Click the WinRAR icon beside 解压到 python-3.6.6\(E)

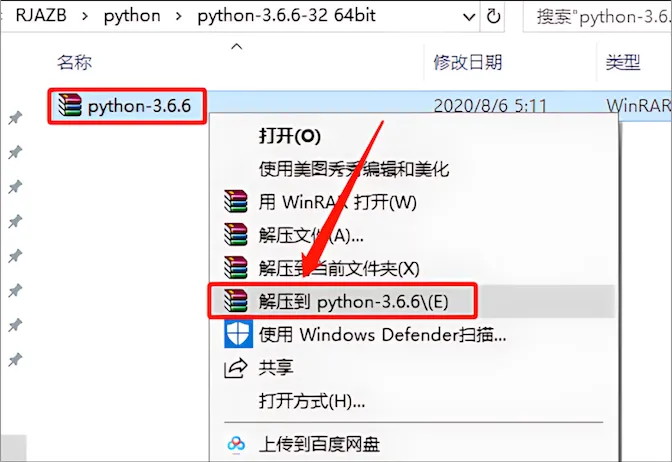click(236, 300)
